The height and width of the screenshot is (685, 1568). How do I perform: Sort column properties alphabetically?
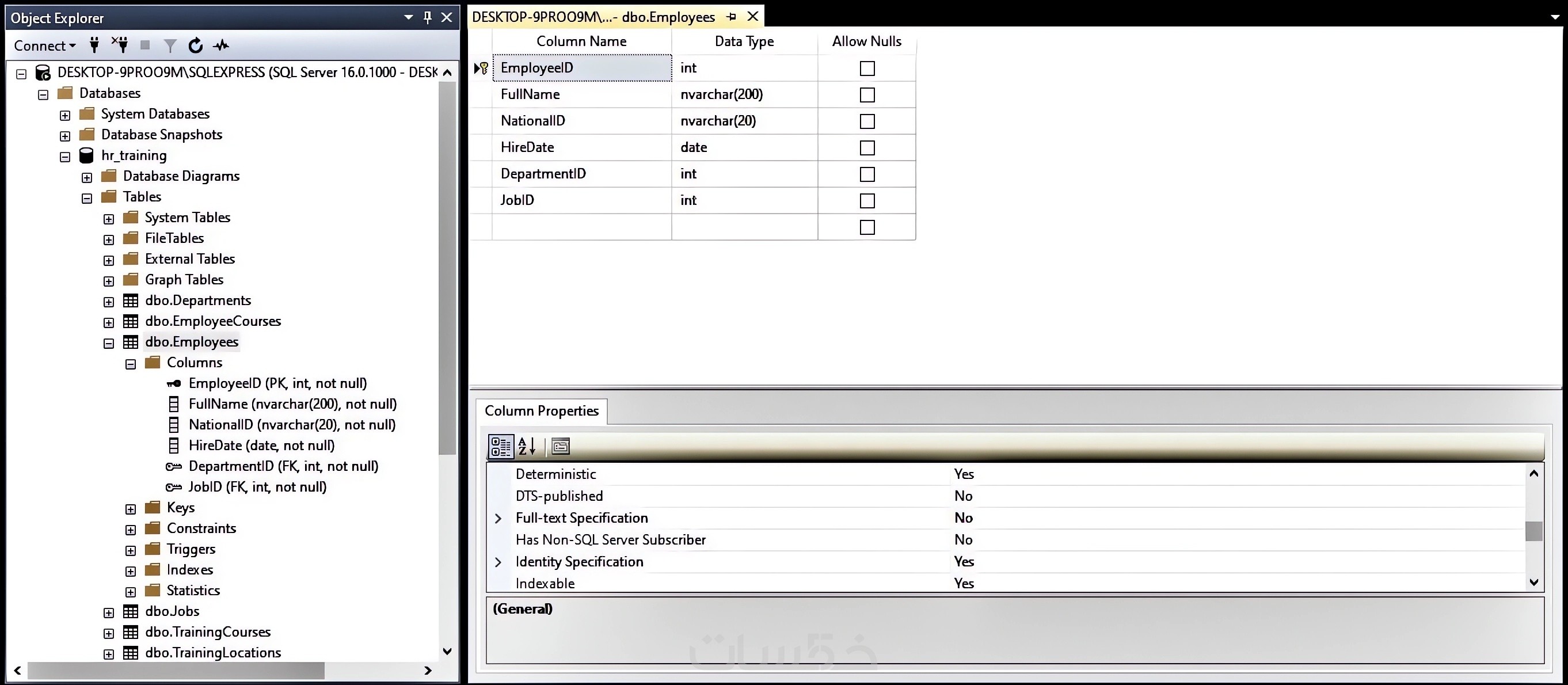pos(527,446)
